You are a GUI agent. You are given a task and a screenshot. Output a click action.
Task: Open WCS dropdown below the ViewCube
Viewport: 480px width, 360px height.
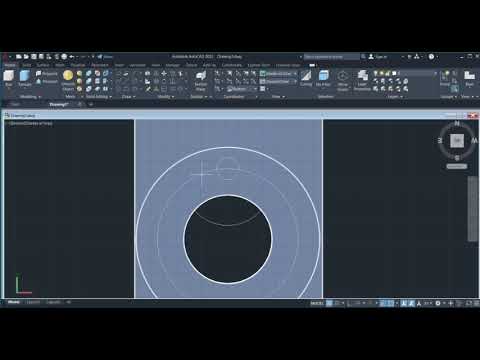tap(456, 166)
